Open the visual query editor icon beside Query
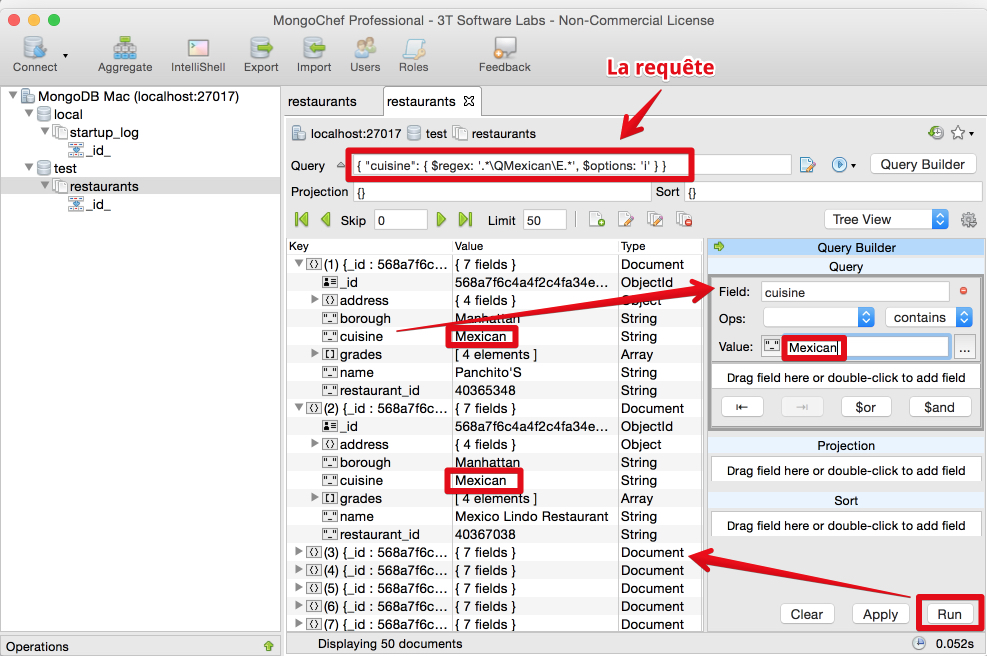987x656 pixels. (x=808, y=165)
